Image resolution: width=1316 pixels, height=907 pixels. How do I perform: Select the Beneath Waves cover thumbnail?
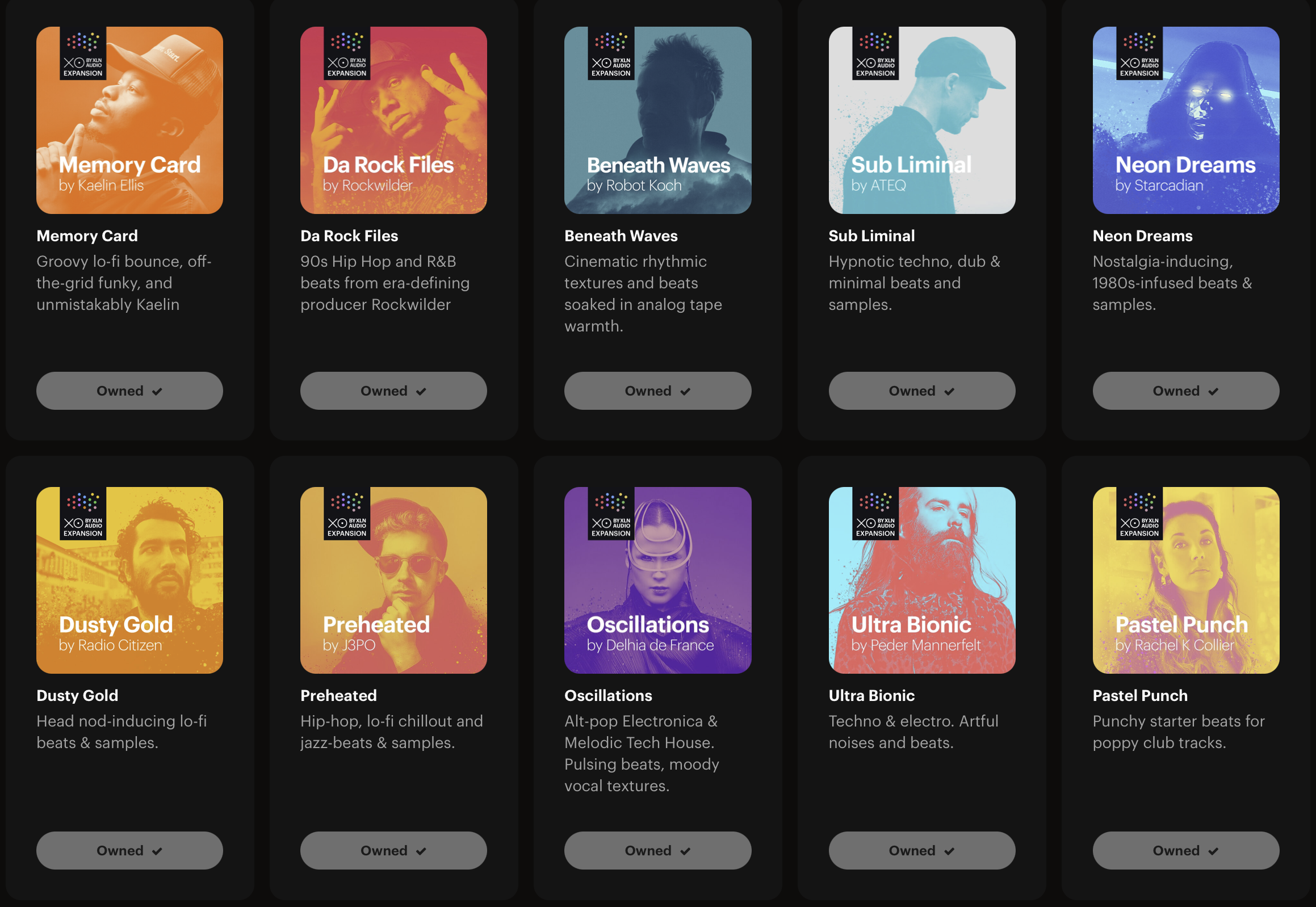657,120
